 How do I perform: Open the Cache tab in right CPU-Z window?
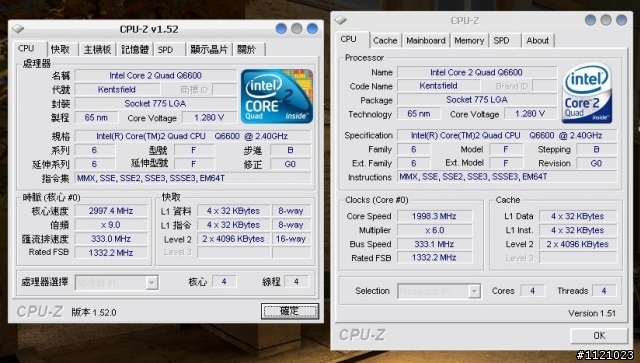(x=385, y=40)
